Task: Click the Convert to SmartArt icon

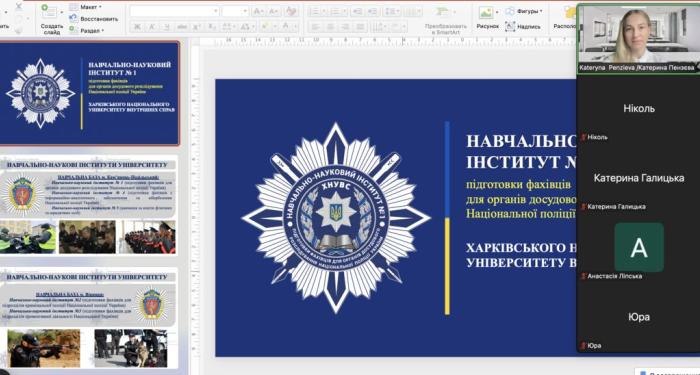Action: tap(441, 12)
